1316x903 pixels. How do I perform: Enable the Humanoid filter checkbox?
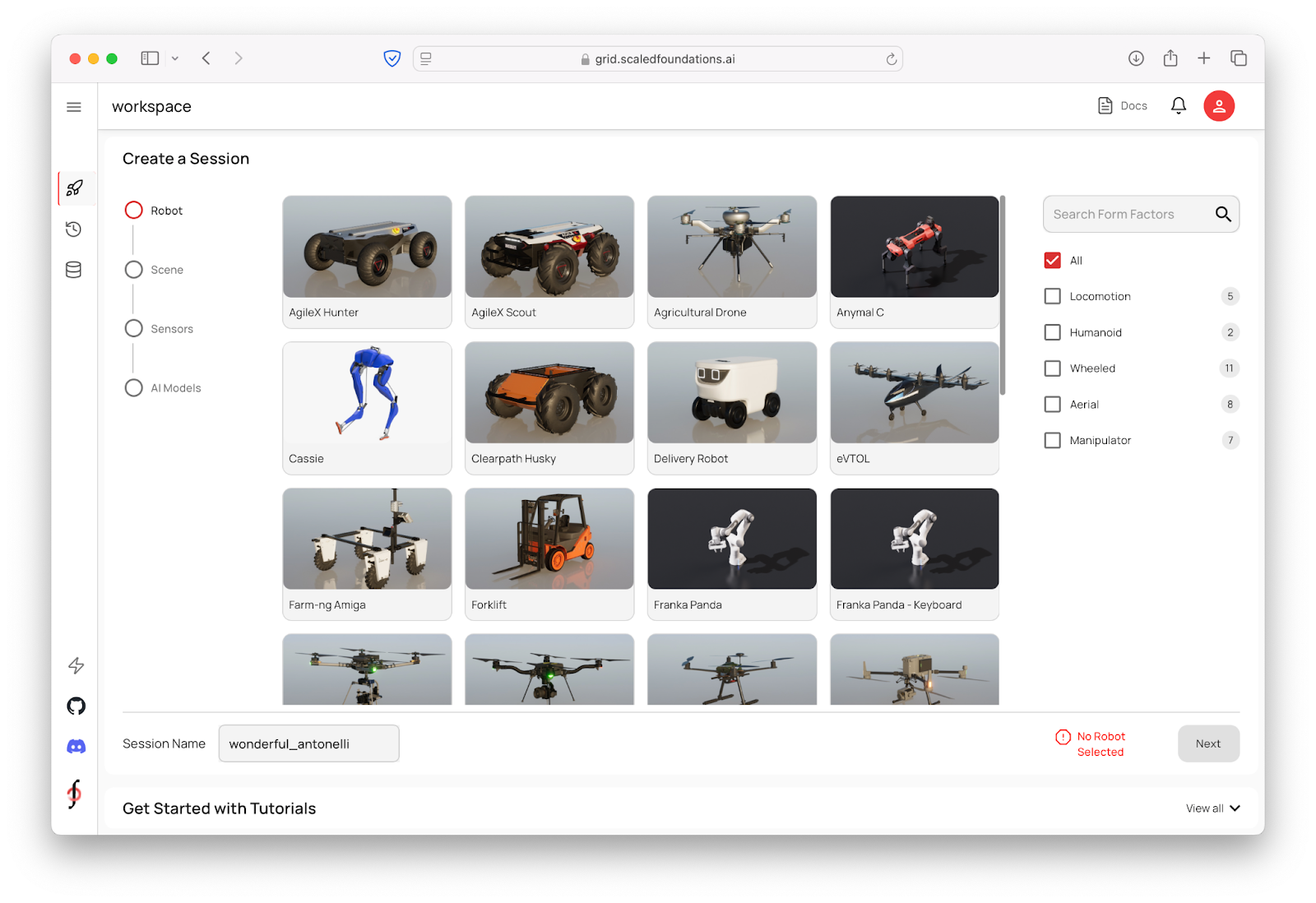point(1052,332)
